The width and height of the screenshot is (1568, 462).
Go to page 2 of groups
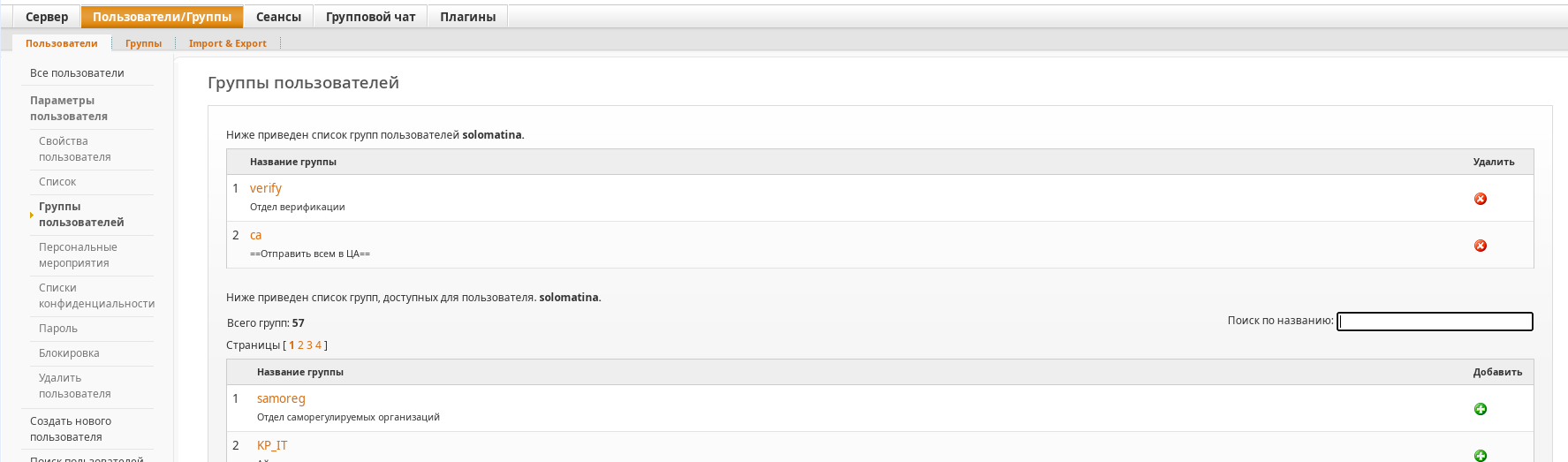pos(300,345)
